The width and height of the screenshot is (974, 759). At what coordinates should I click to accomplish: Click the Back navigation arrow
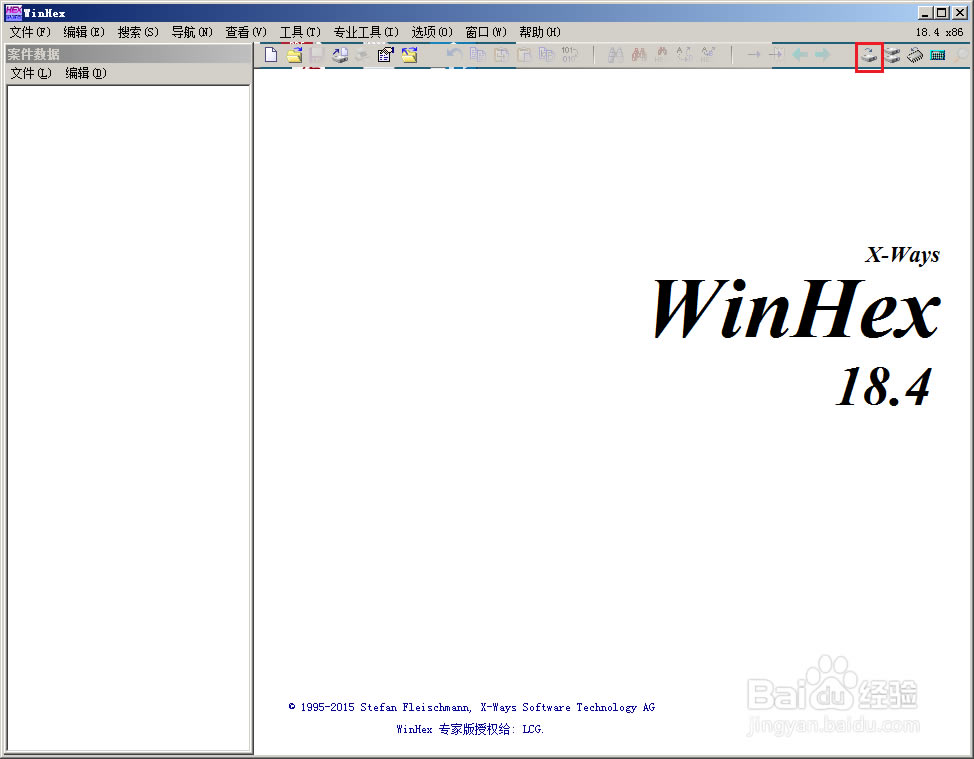[799, 55]
